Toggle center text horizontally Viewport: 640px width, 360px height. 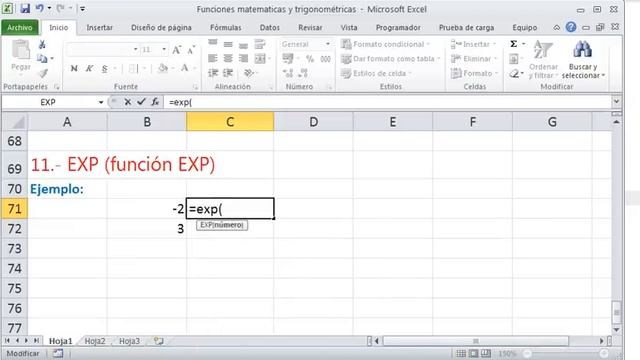tap(228, 59)
